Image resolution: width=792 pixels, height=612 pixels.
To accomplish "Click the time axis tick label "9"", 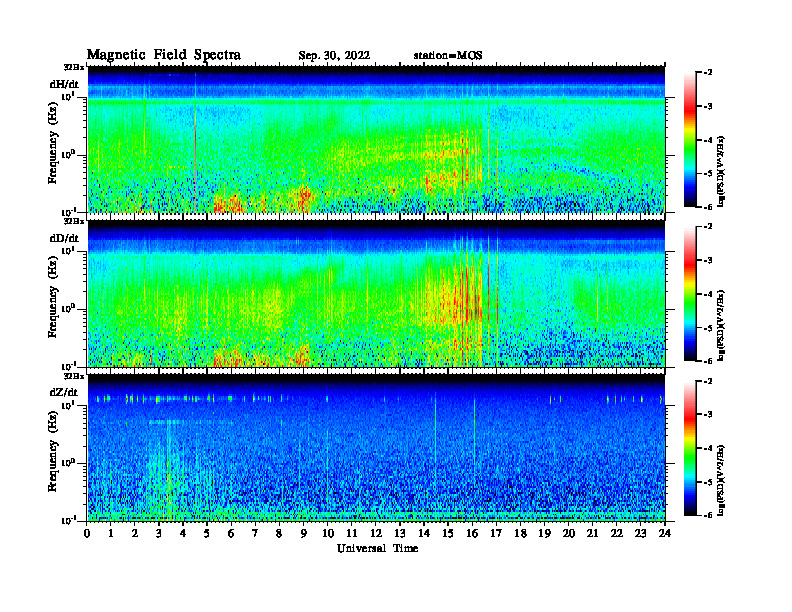I will (303, 533).
